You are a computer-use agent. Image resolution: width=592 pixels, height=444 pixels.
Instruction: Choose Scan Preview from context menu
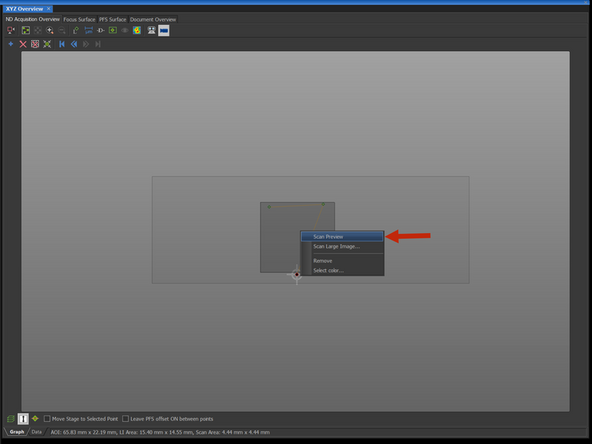click(342, 237)
